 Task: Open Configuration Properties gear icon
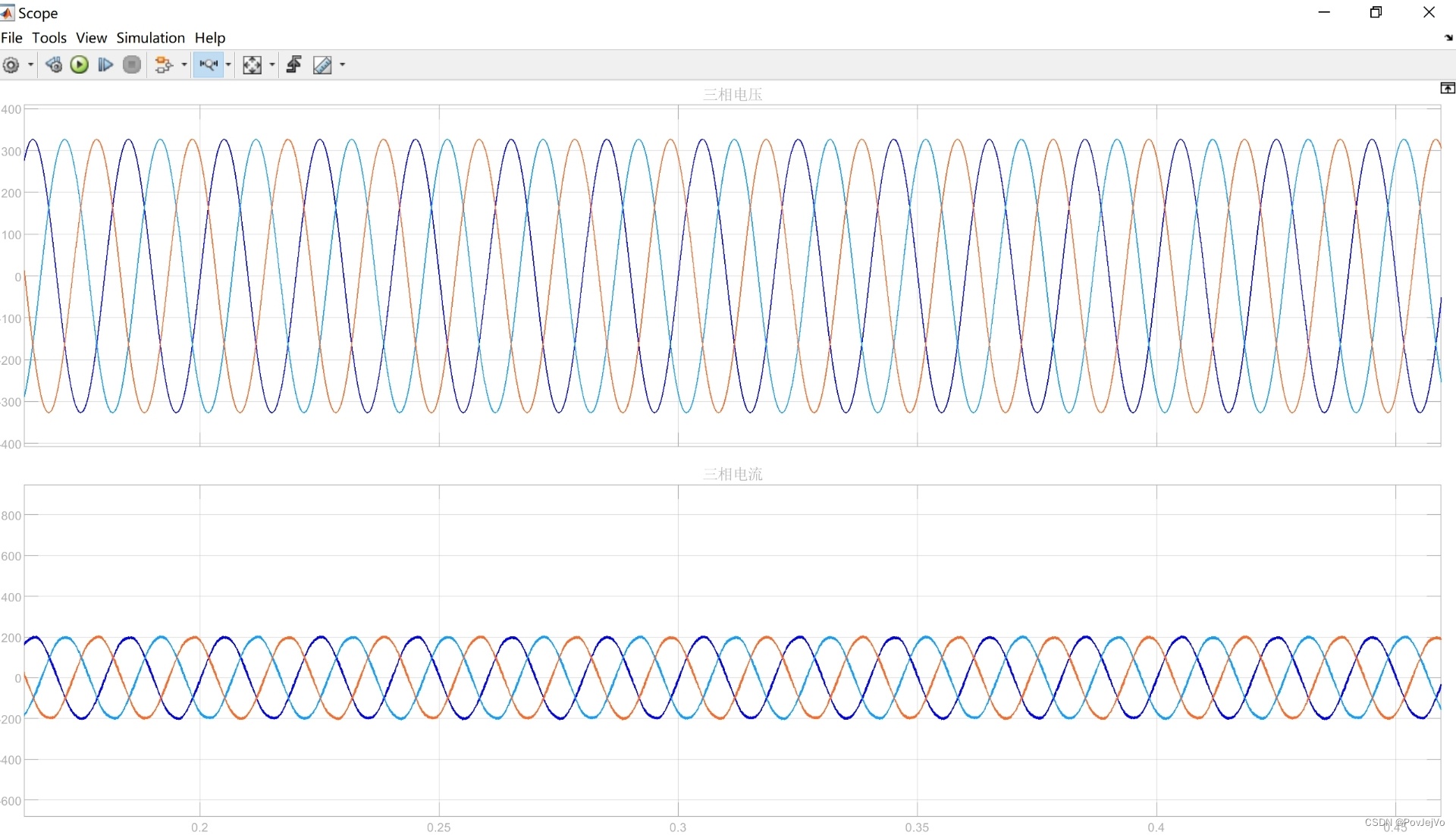(x=11, y=65)
